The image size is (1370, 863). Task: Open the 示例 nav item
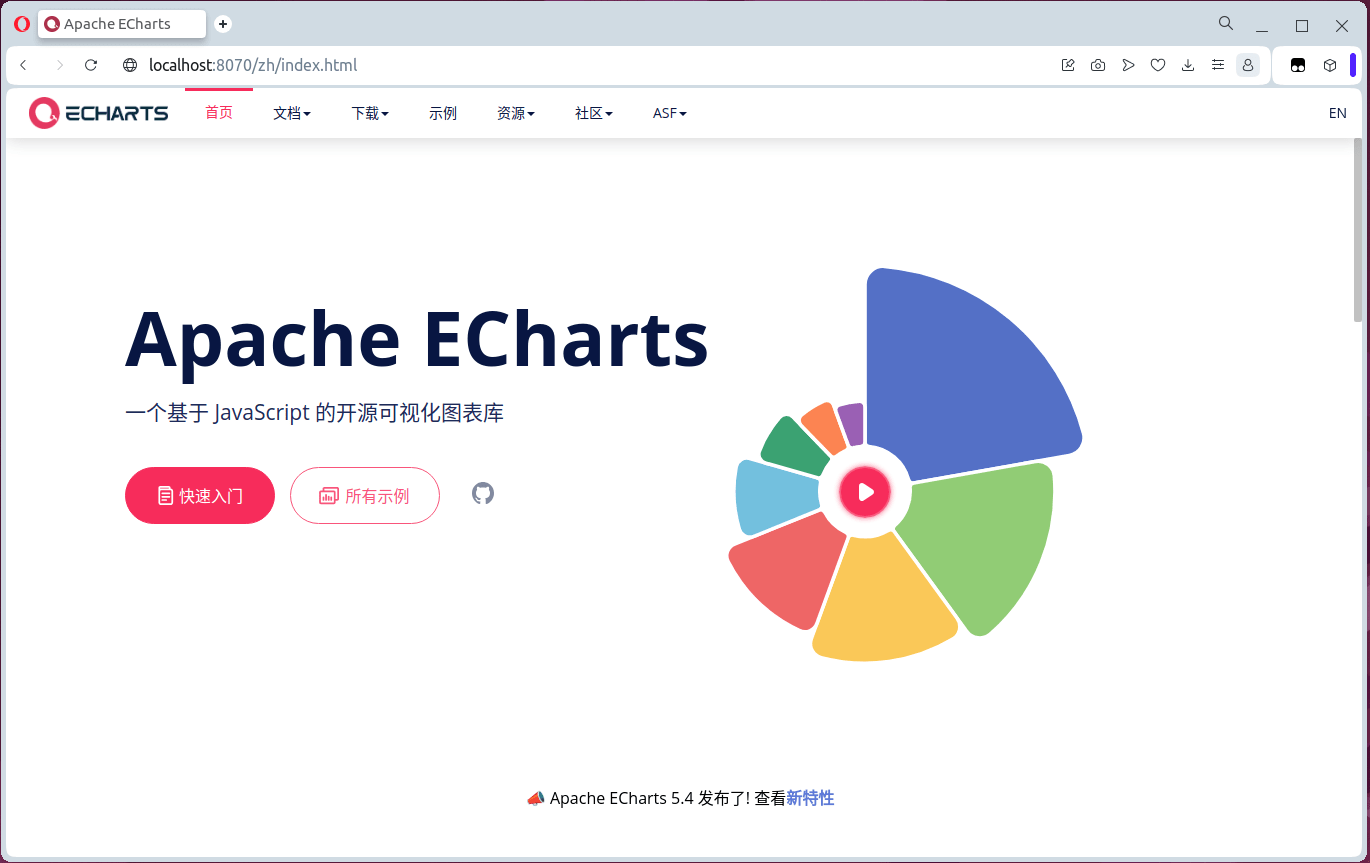(443, 113)
